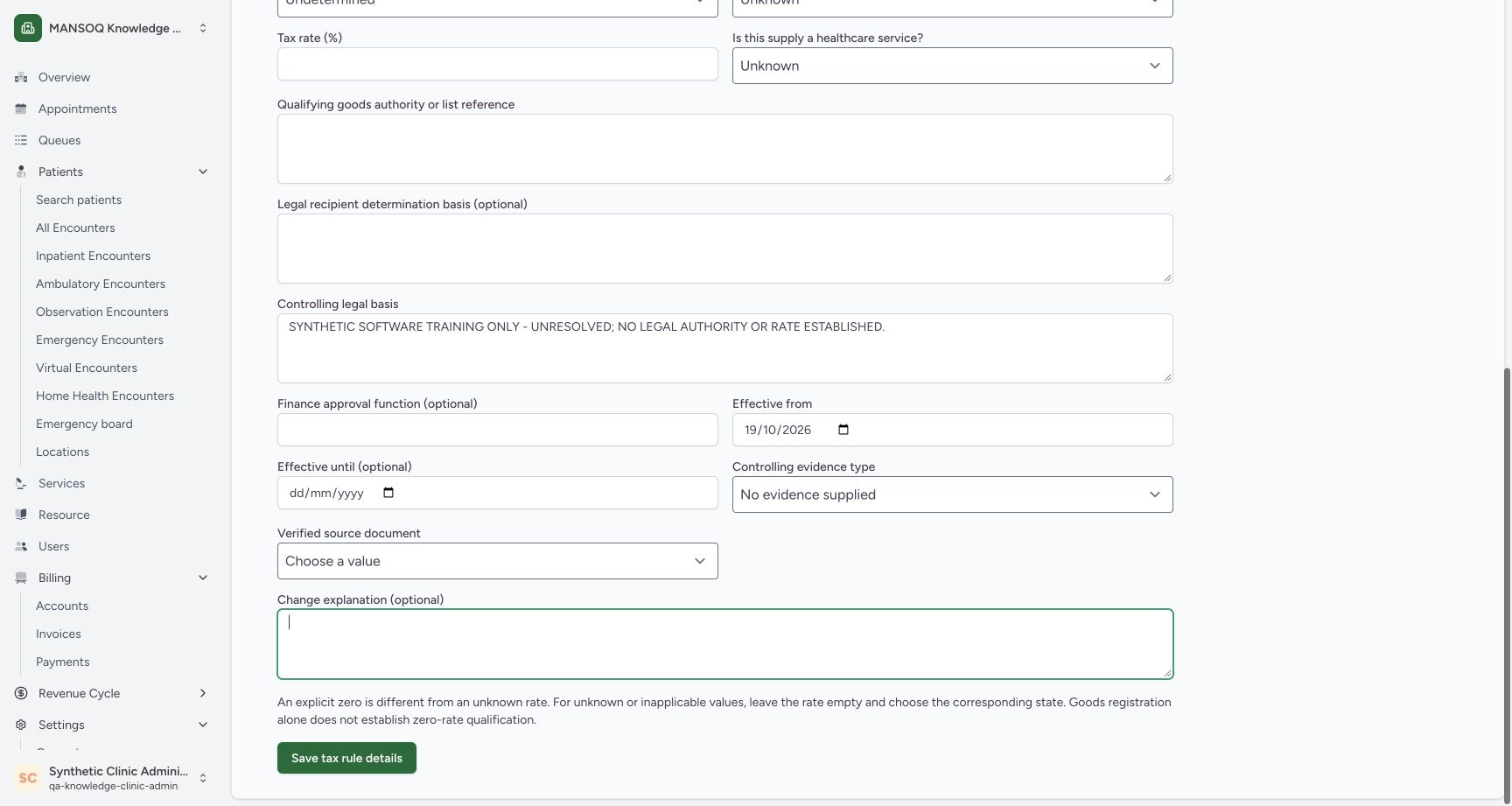Click the Settings gear icon
Screen dimensions: 1512x806
pyautogui.click(x=21, y=725)
